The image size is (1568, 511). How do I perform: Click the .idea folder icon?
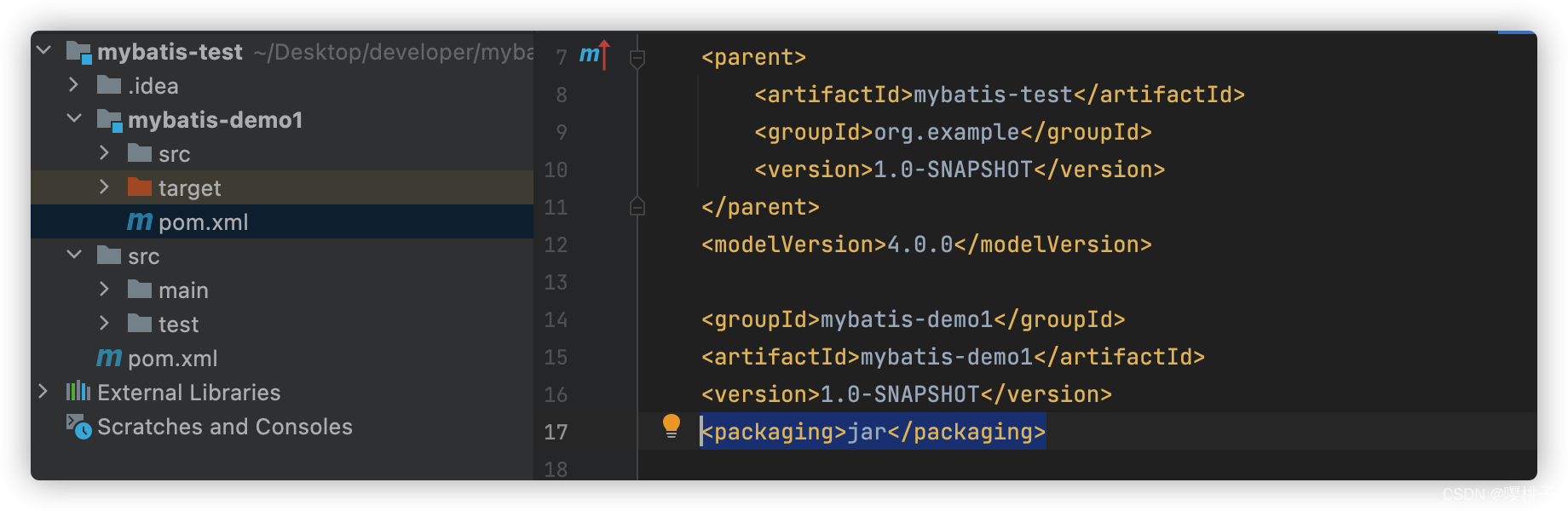pyautogui.click(x=109, y=84)
